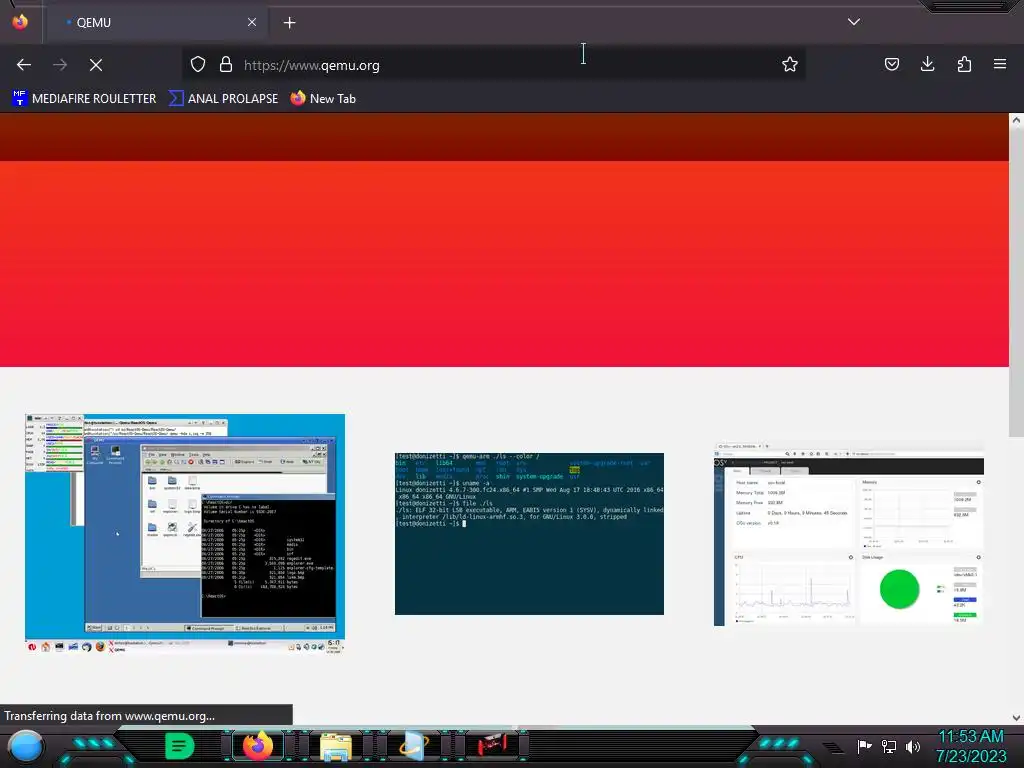Click the clock showing 11:53 AM
Screen dimensions: 1024x768
tap(971, 746)
